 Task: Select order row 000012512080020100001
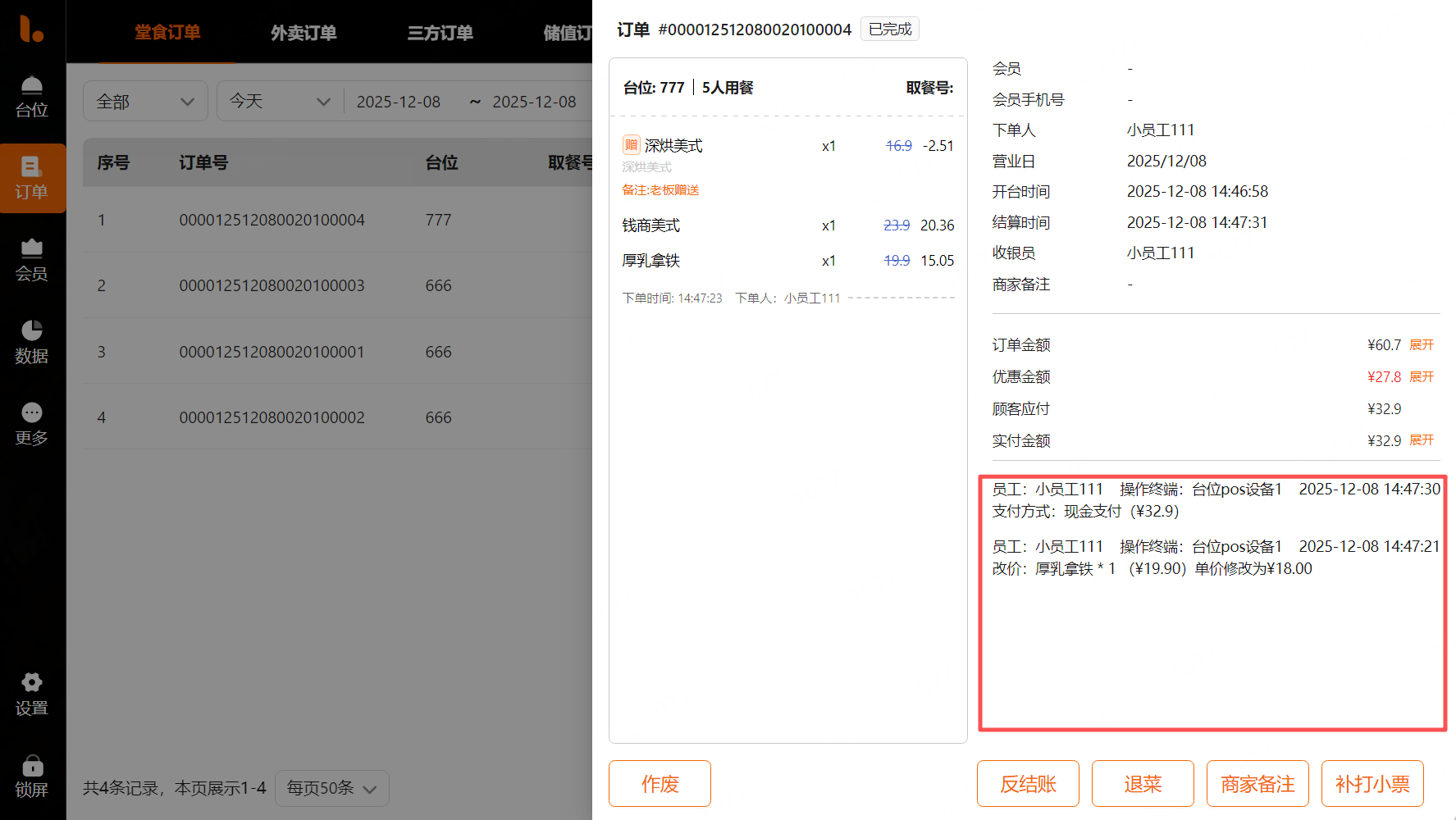(x=337, y=352)
